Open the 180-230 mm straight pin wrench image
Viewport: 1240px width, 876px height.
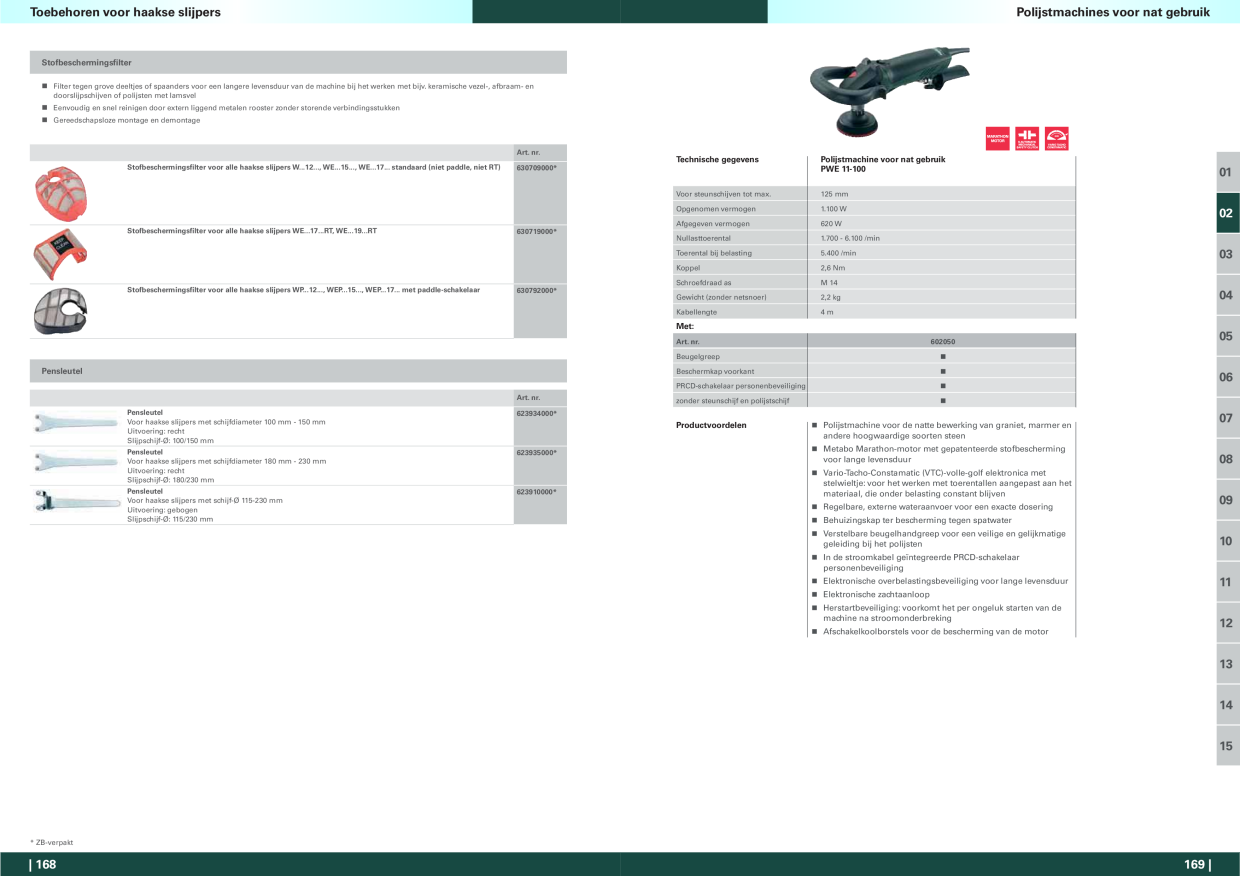pyautogui.click(x=76, y=461)
